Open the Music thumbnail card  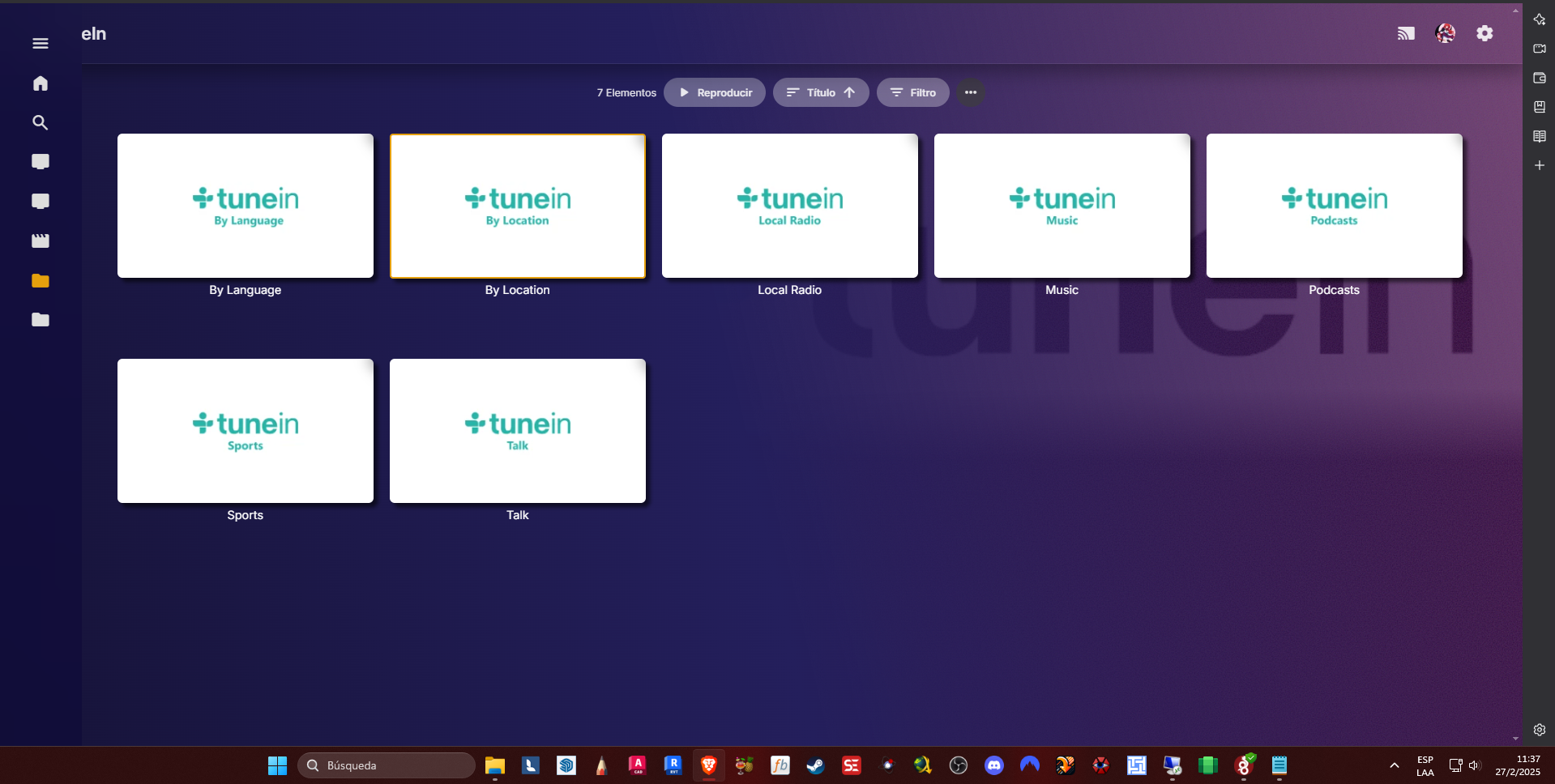point(1062,206)
